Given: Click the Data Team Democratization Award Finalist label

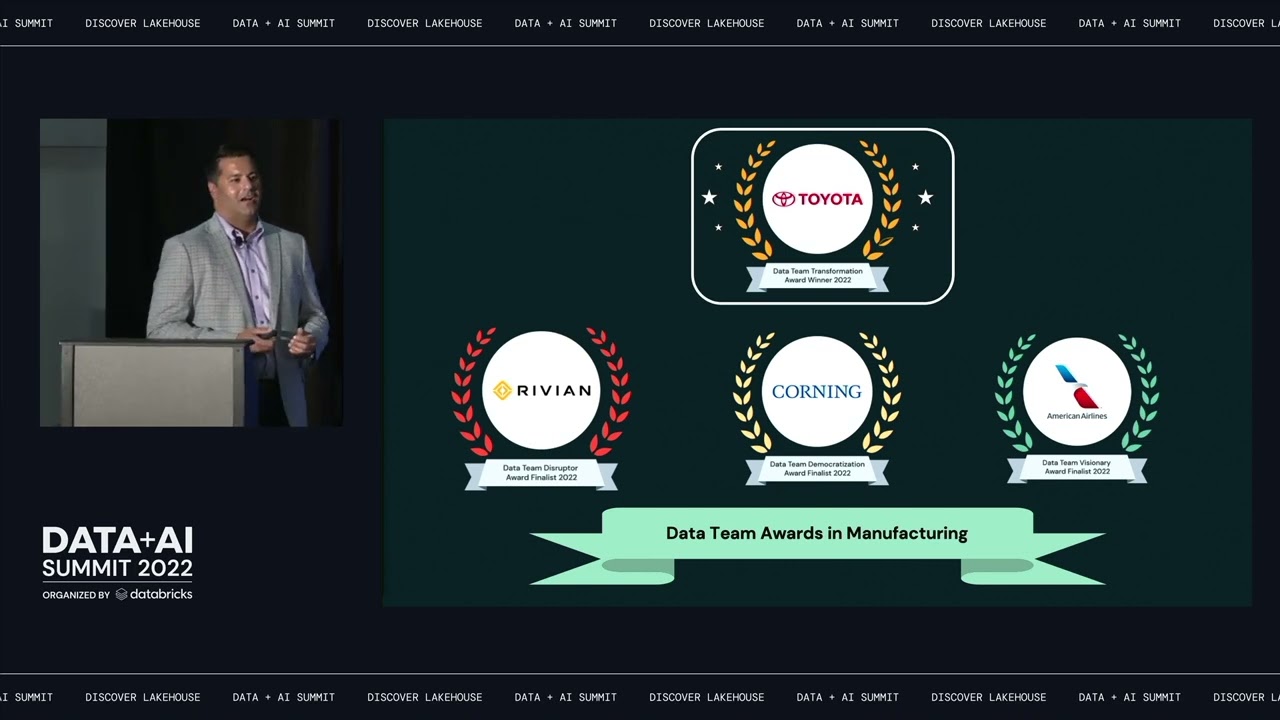Looking at the screenshot, I should click(x=817, y=468).
